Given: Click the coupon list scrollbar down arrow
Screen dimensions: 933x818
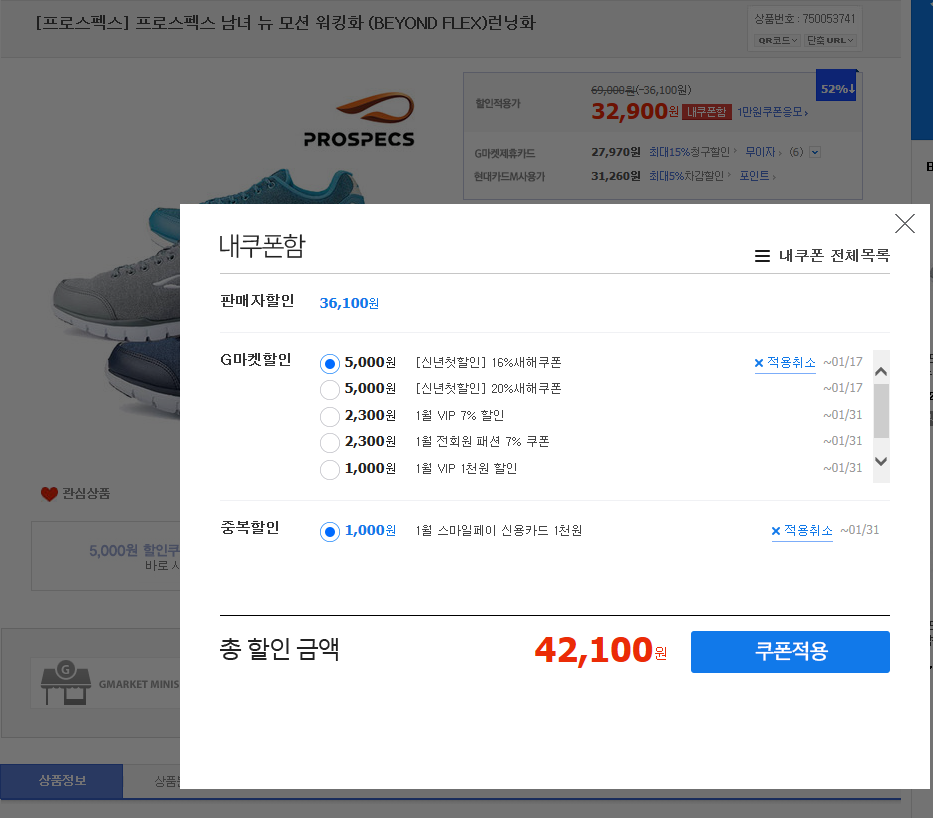Looking at the screenshot, I should coord(881,461).
